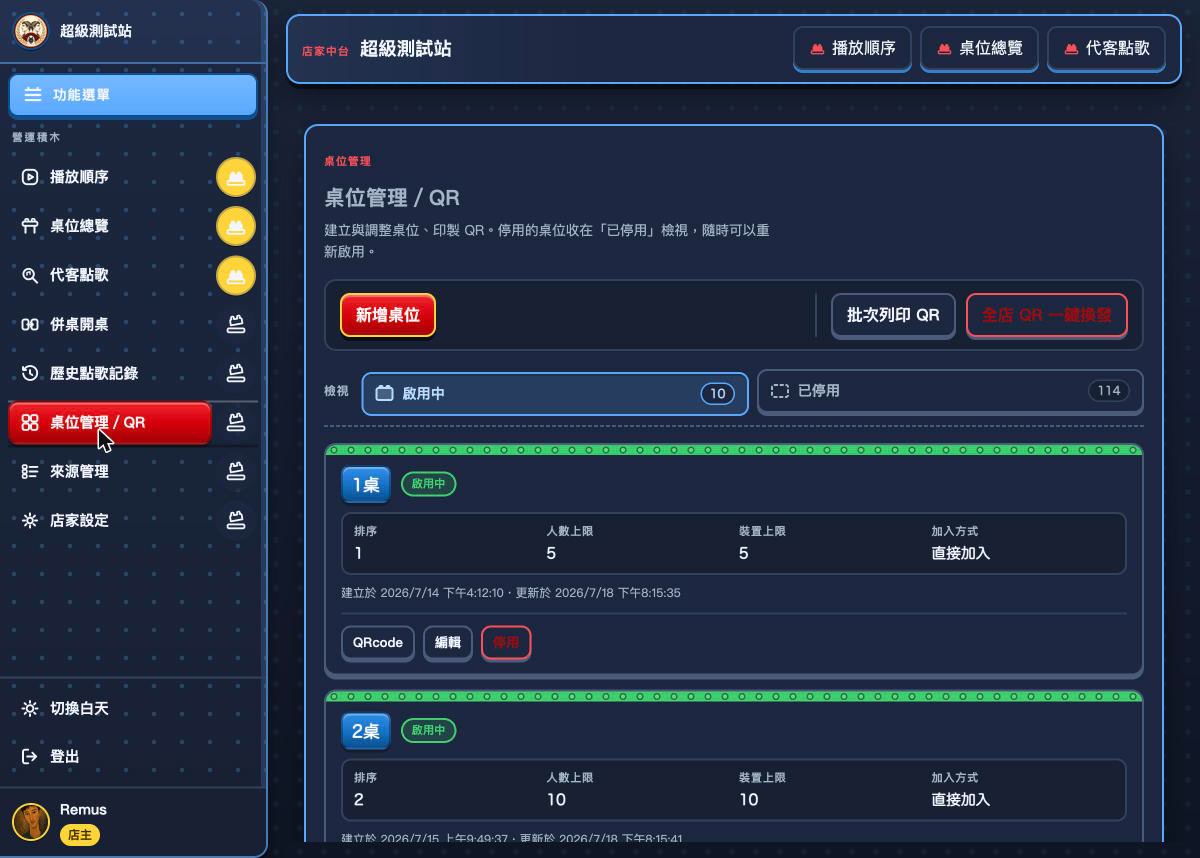Click the 1桌 creation timestamp line
This screenshot has height=858, width=1200.
coord(511,593)
